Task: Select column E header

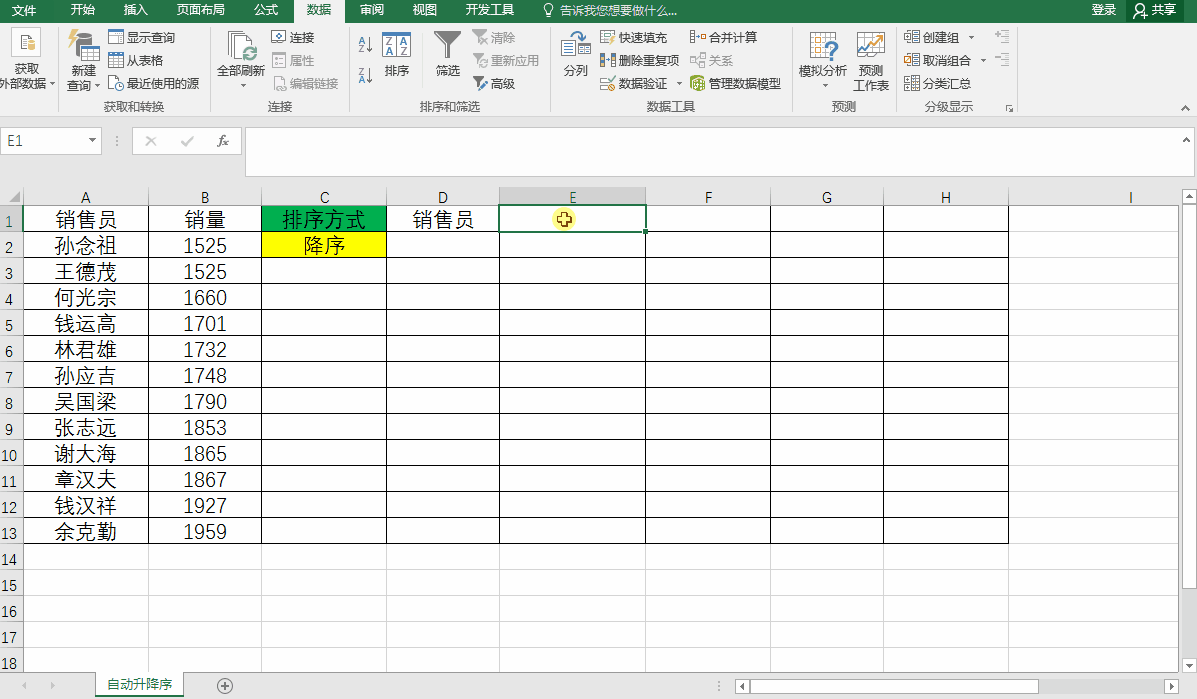Action: (573, 197)
